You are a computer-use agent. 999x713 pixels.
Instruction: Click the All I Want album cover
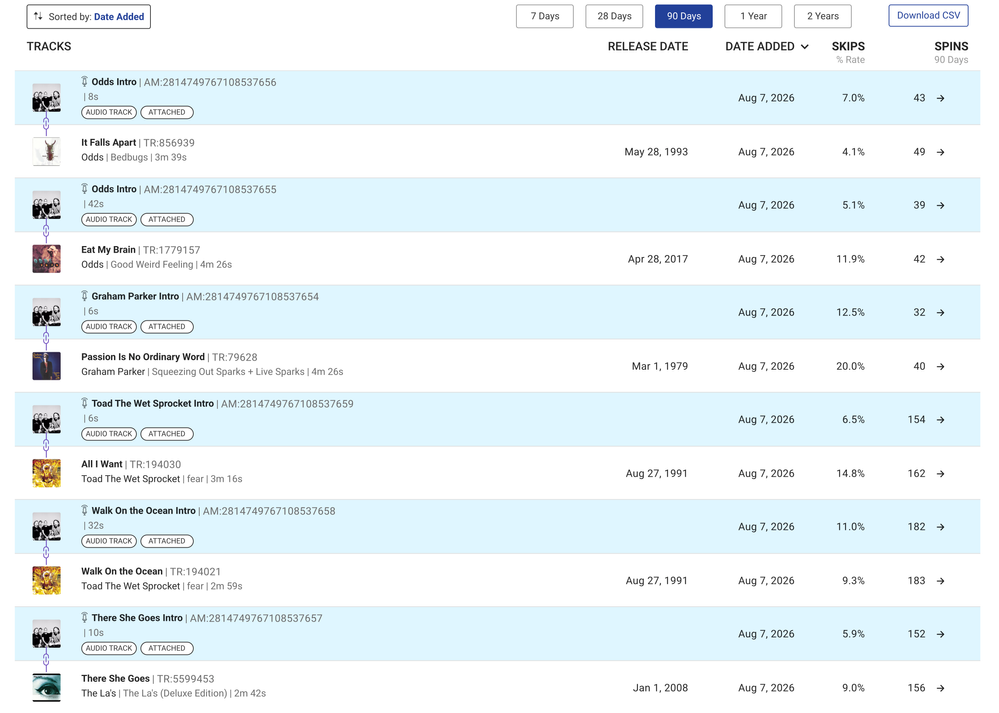click(x=47, y=473)
